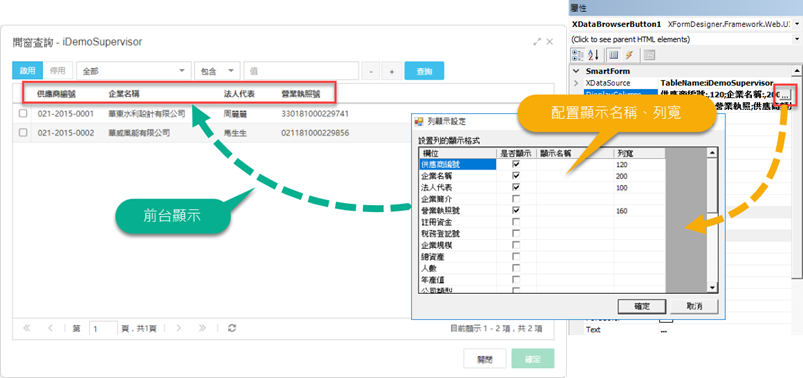Select the 啟用 tab
The height and width of the screenshot is (378, 803).
coord(27,71)
